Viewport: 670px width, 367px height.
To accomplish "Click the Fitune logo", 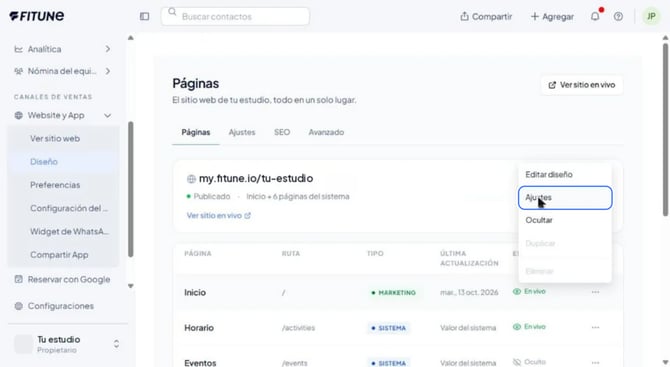I will [37, 16].
